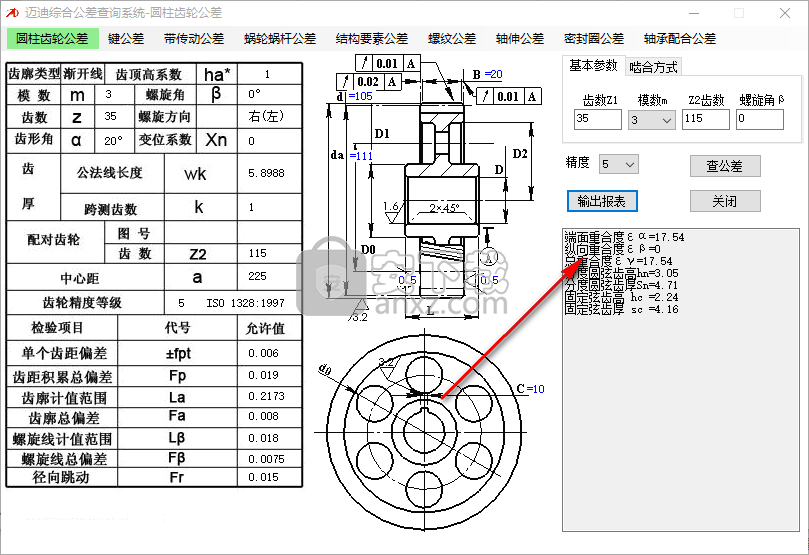Click the 径向跳动 value 0.015
The height and width of the screenshot is (555, 809).
(x=263, y=477)
